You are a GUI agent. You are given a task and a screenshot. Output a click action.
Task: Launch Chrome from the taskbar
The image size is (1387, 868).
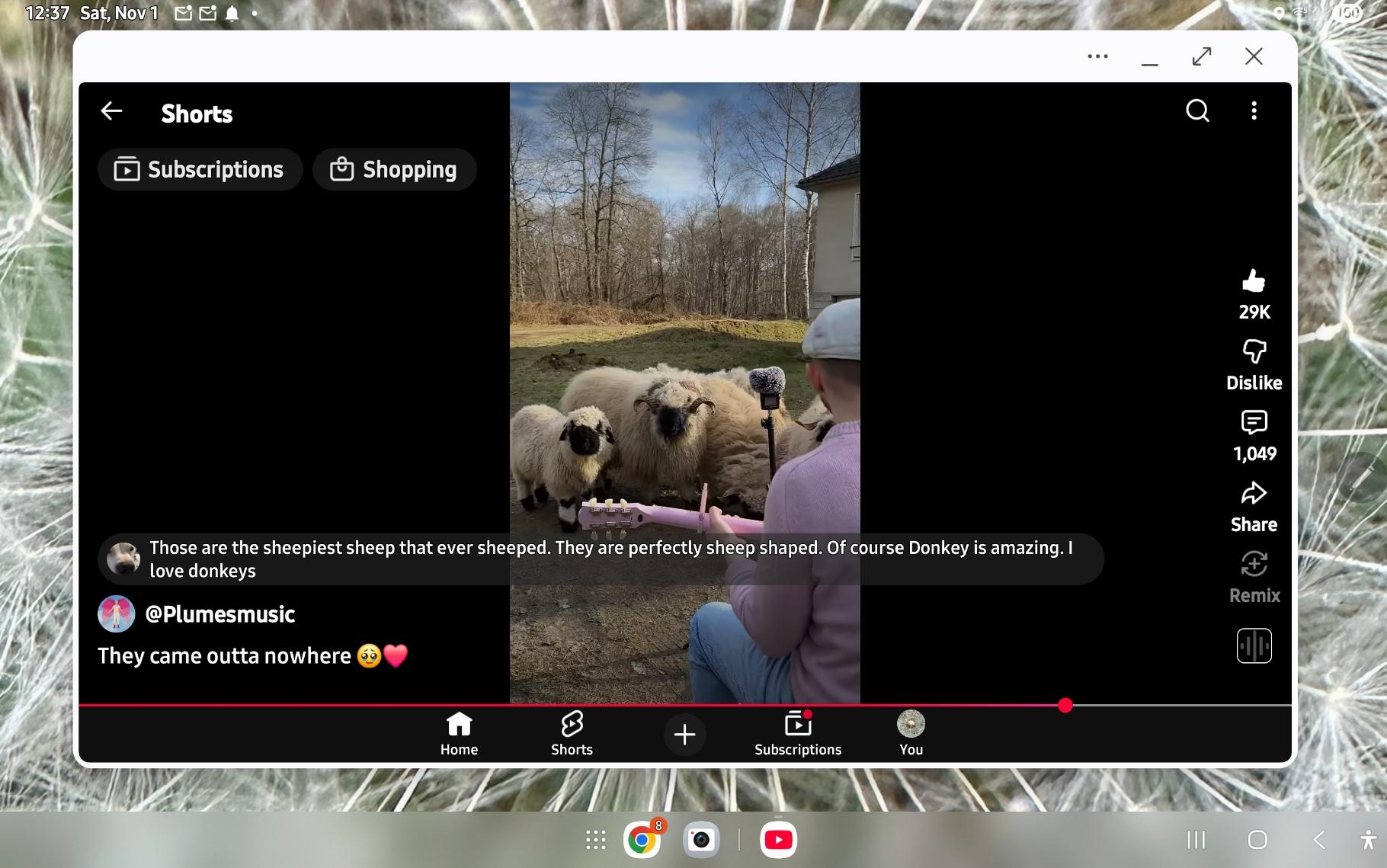click(x=642, y=840)
